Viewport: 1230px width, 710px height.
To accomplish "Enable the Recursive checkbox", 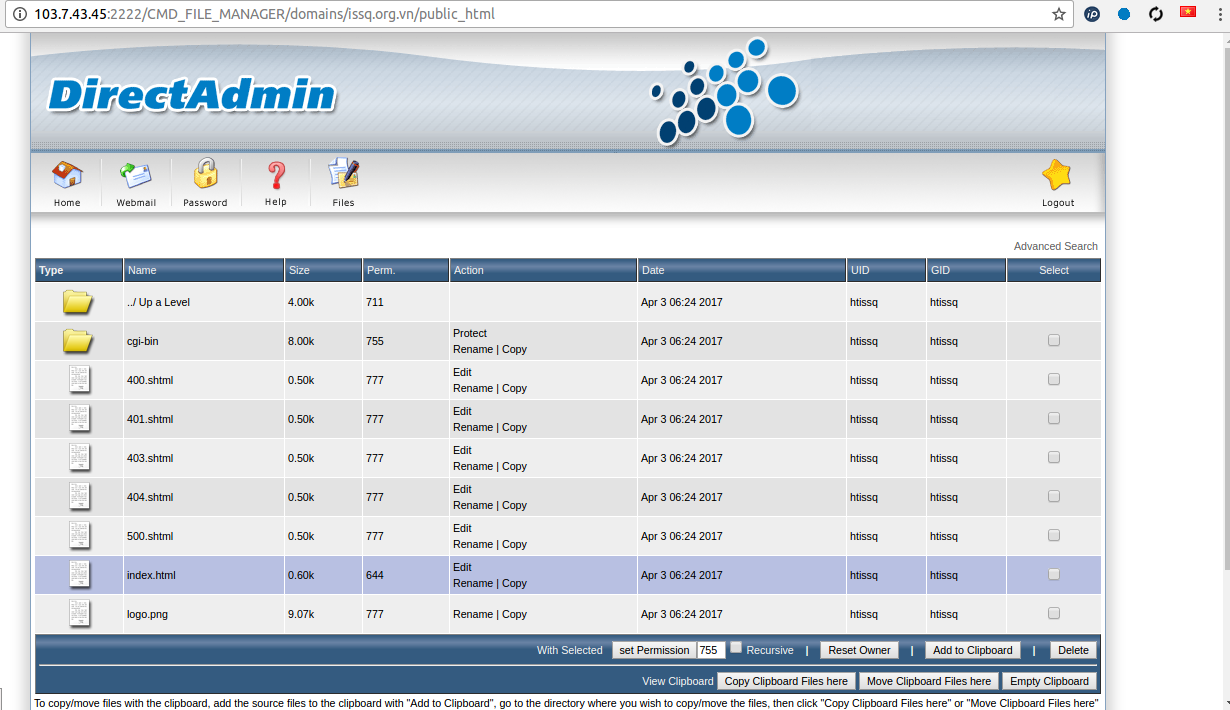I will 736,647.
